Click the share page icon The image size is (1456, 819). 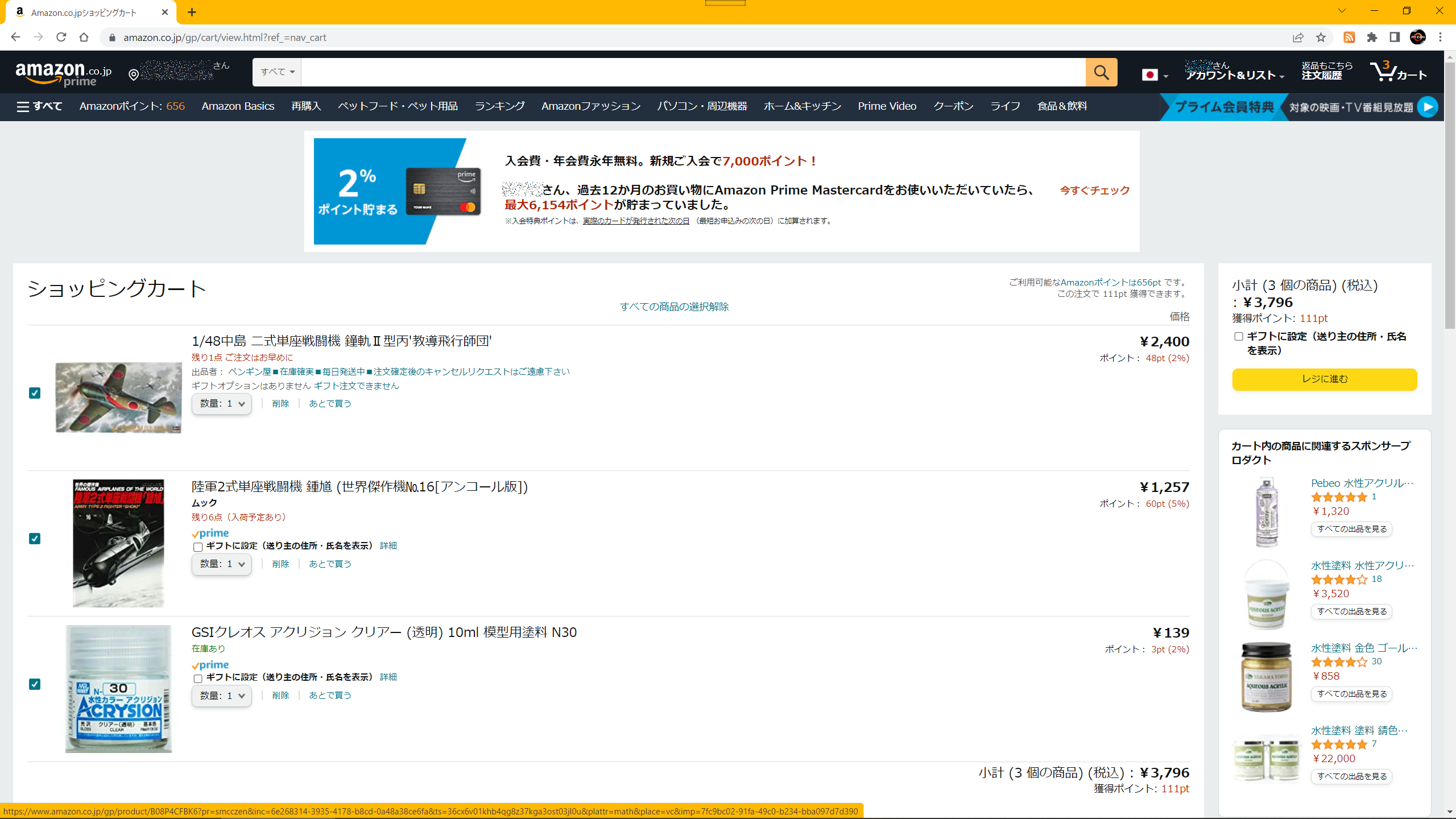pos(1298,38)
